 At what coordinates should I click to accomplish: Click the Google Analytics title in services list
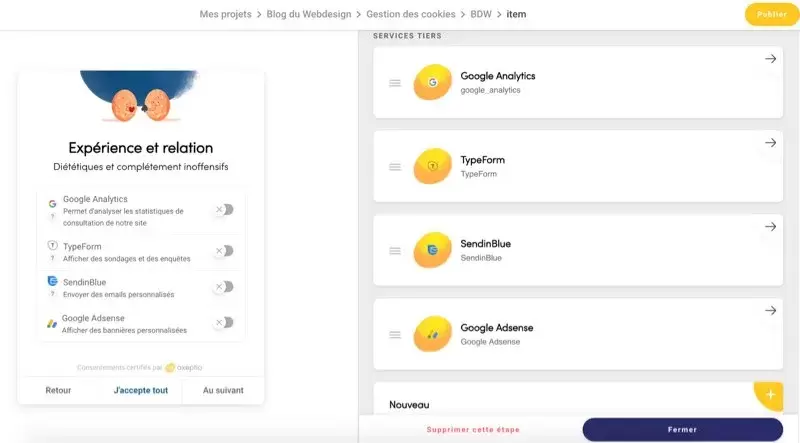(497, 76)
